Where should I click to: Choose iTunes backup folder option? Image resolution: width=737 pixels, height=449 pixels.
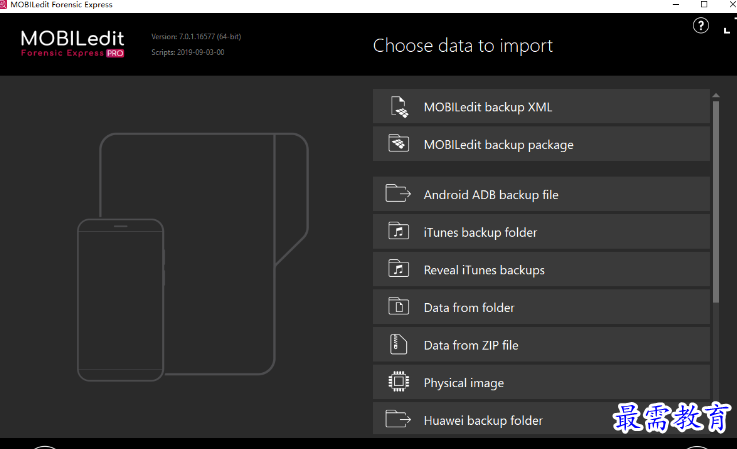541,232
